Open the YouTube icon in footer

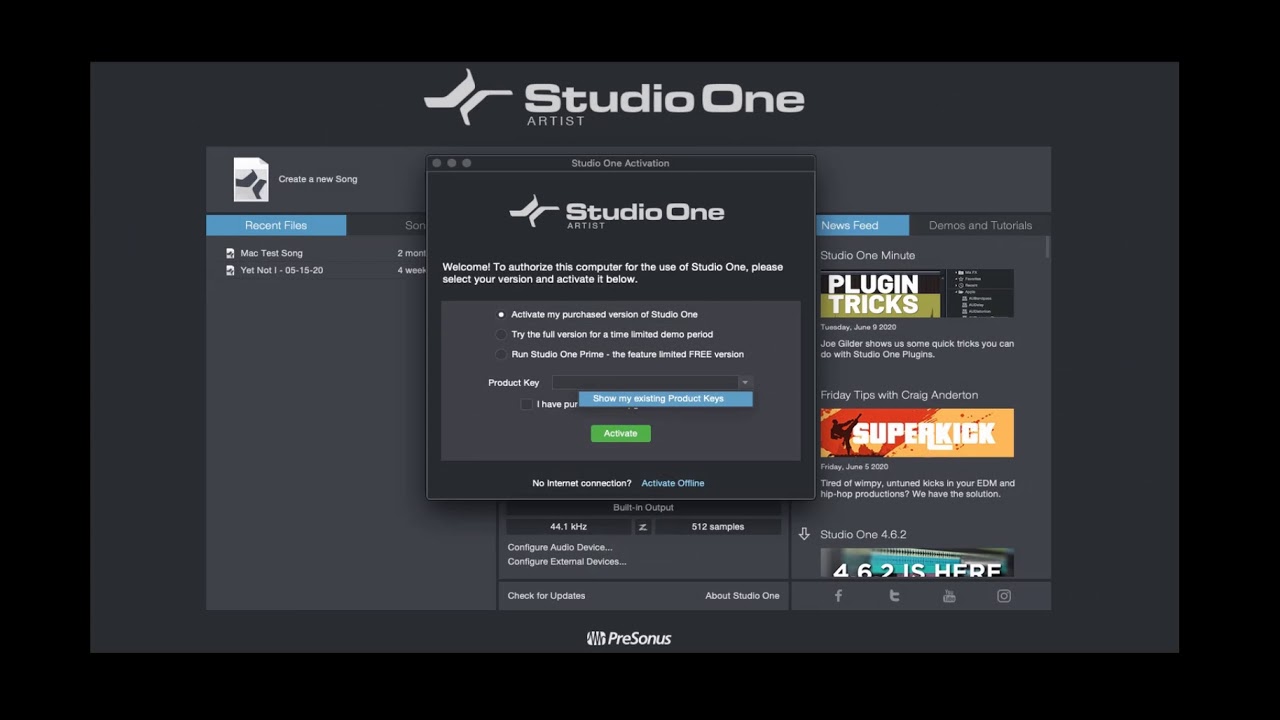tap(949, 596)
